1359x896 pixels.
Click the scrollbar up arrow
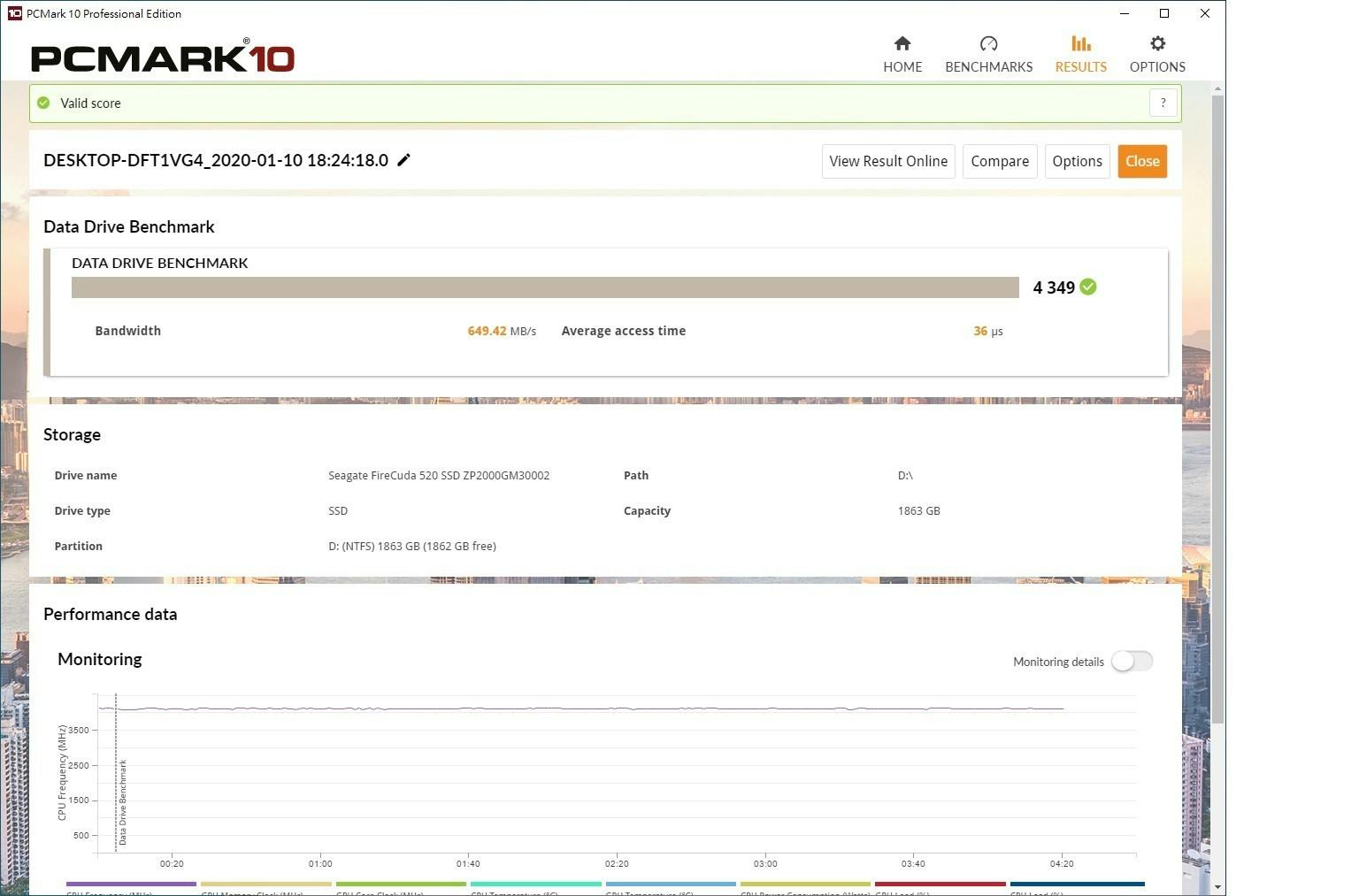1218,88
